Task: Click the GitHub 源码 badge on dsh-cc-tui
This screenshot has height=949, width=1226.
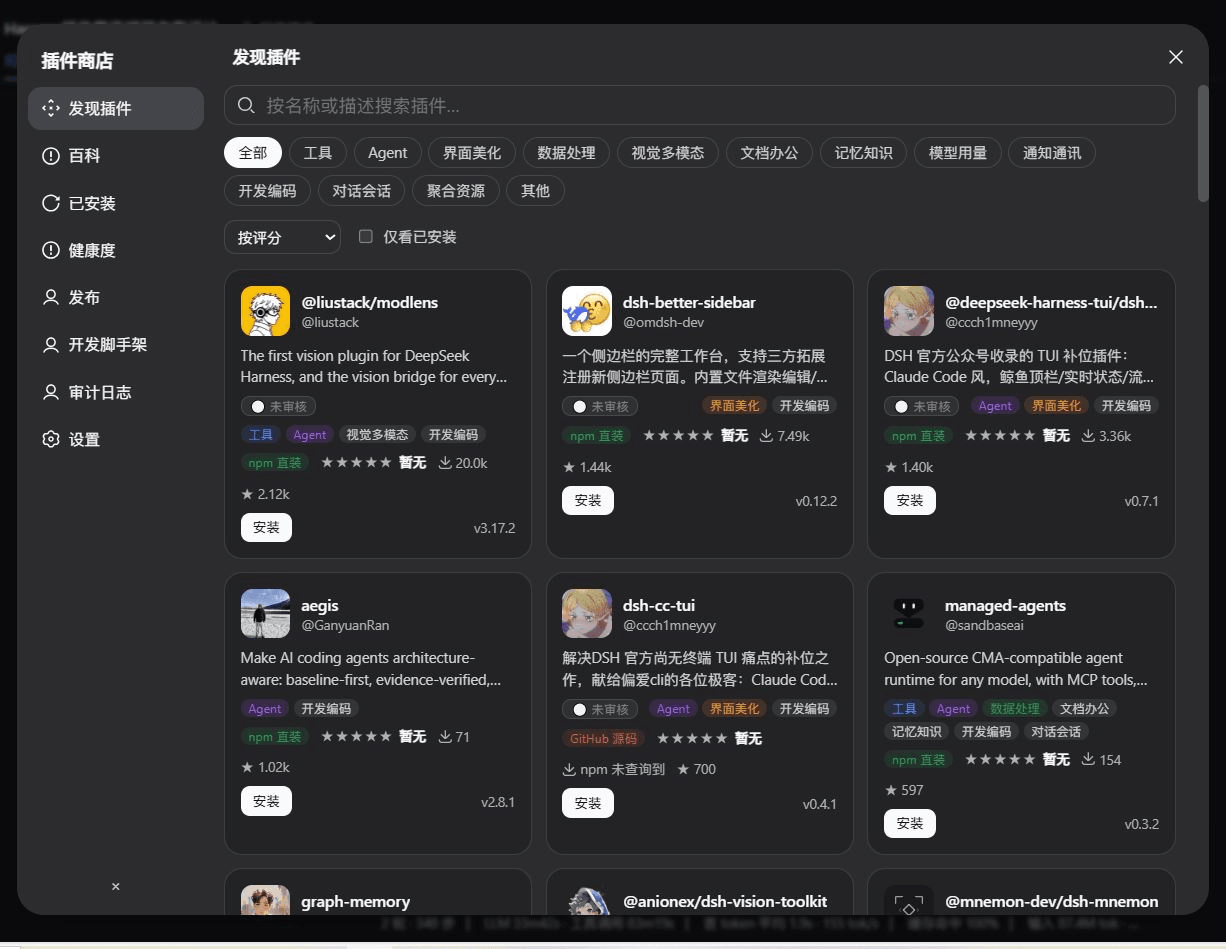Action: pyautogui.click(x=603, y=738)
